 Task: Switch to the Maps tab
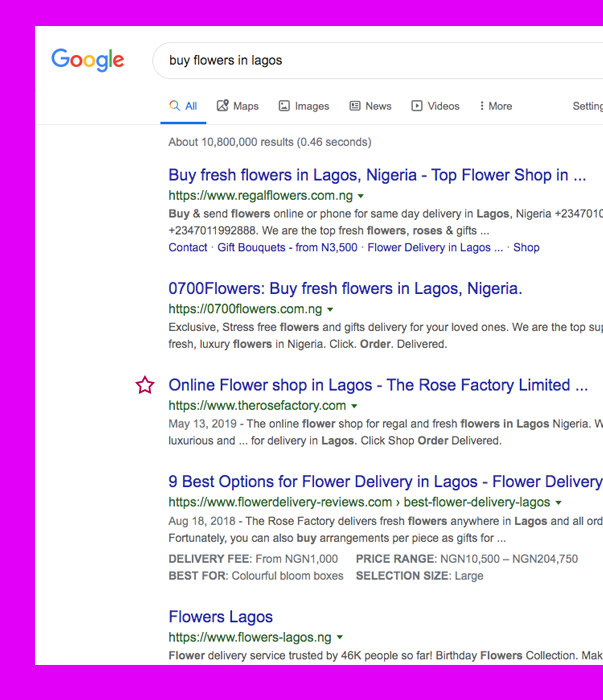point(237,106)
